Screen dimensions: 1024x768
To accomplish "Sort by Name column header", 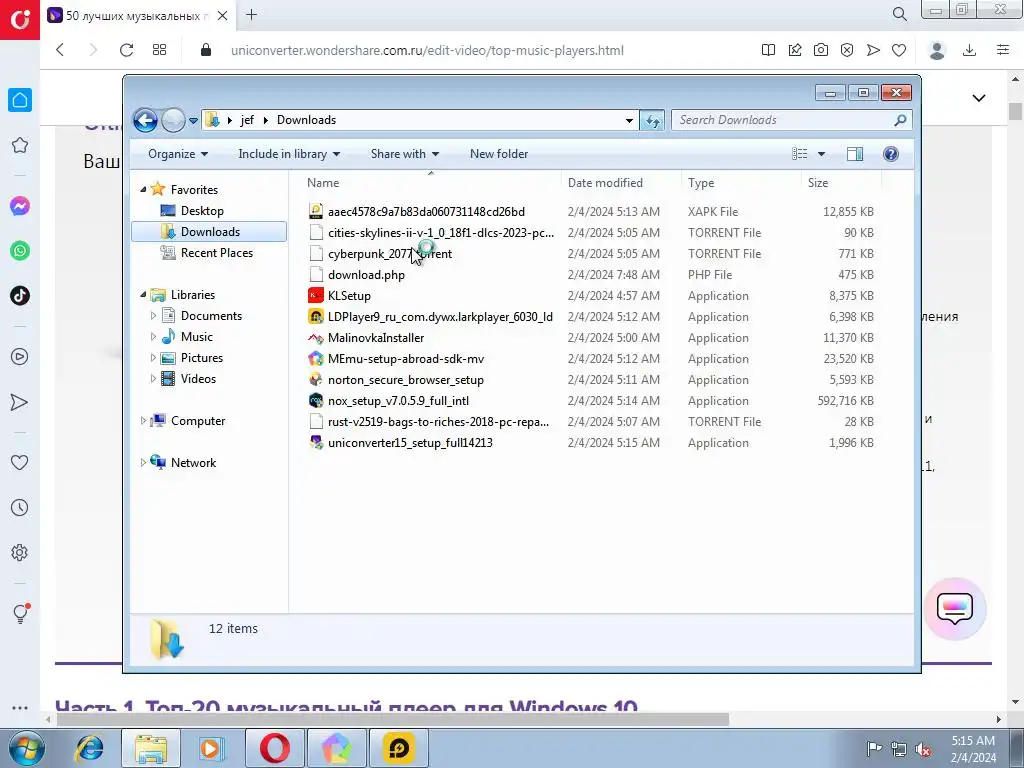I will [x=431, y=183].
